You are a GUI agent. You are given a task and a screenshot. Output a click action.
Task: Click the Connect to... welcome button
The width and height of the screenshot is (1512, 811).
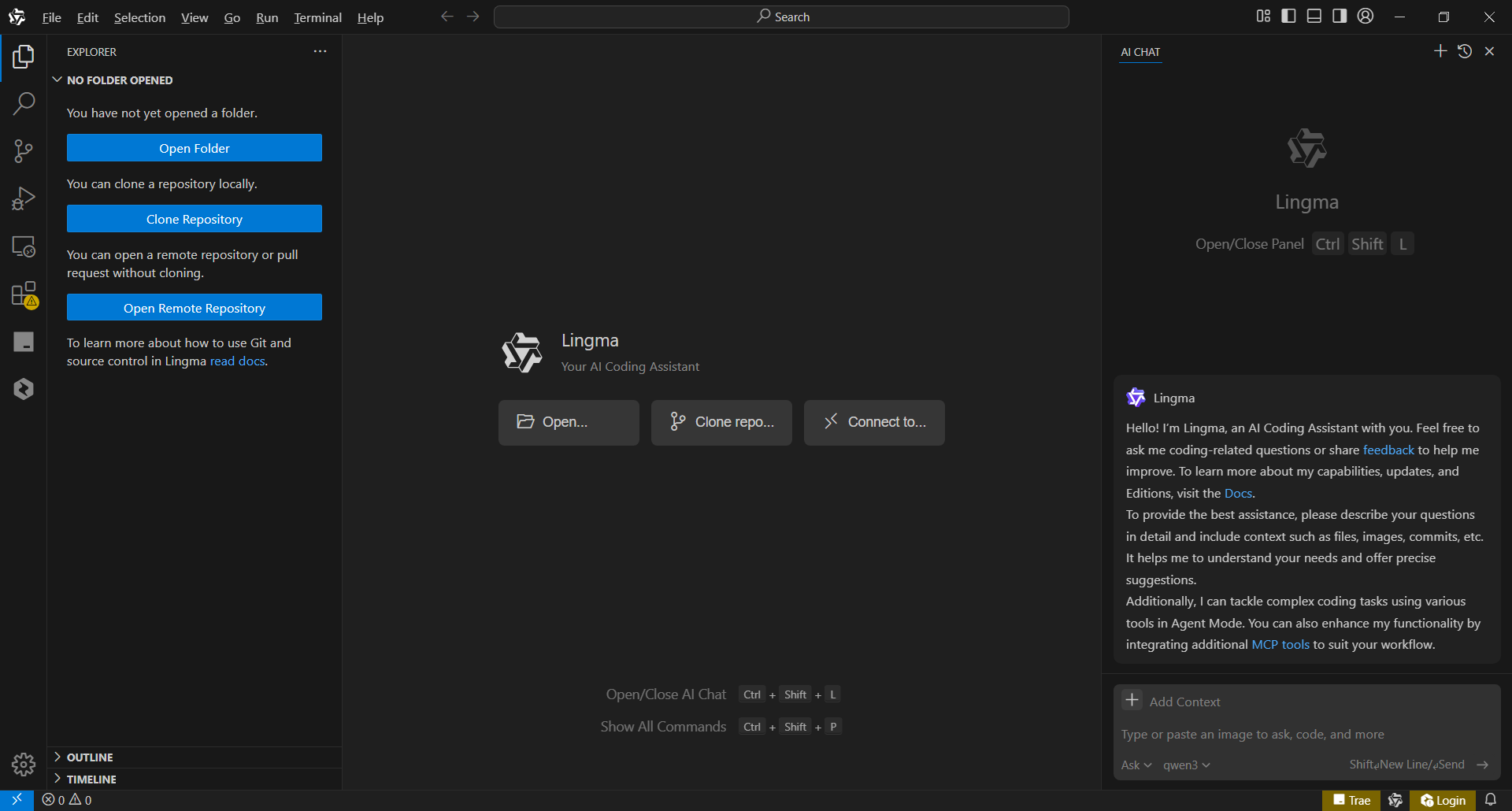[874, 423]
